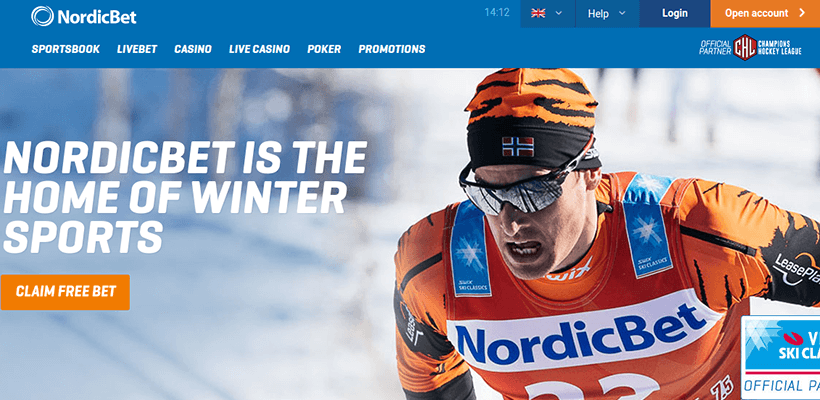Click the Official Partner text link
This screenshot has height=400, width=820.
coord(715,48)
